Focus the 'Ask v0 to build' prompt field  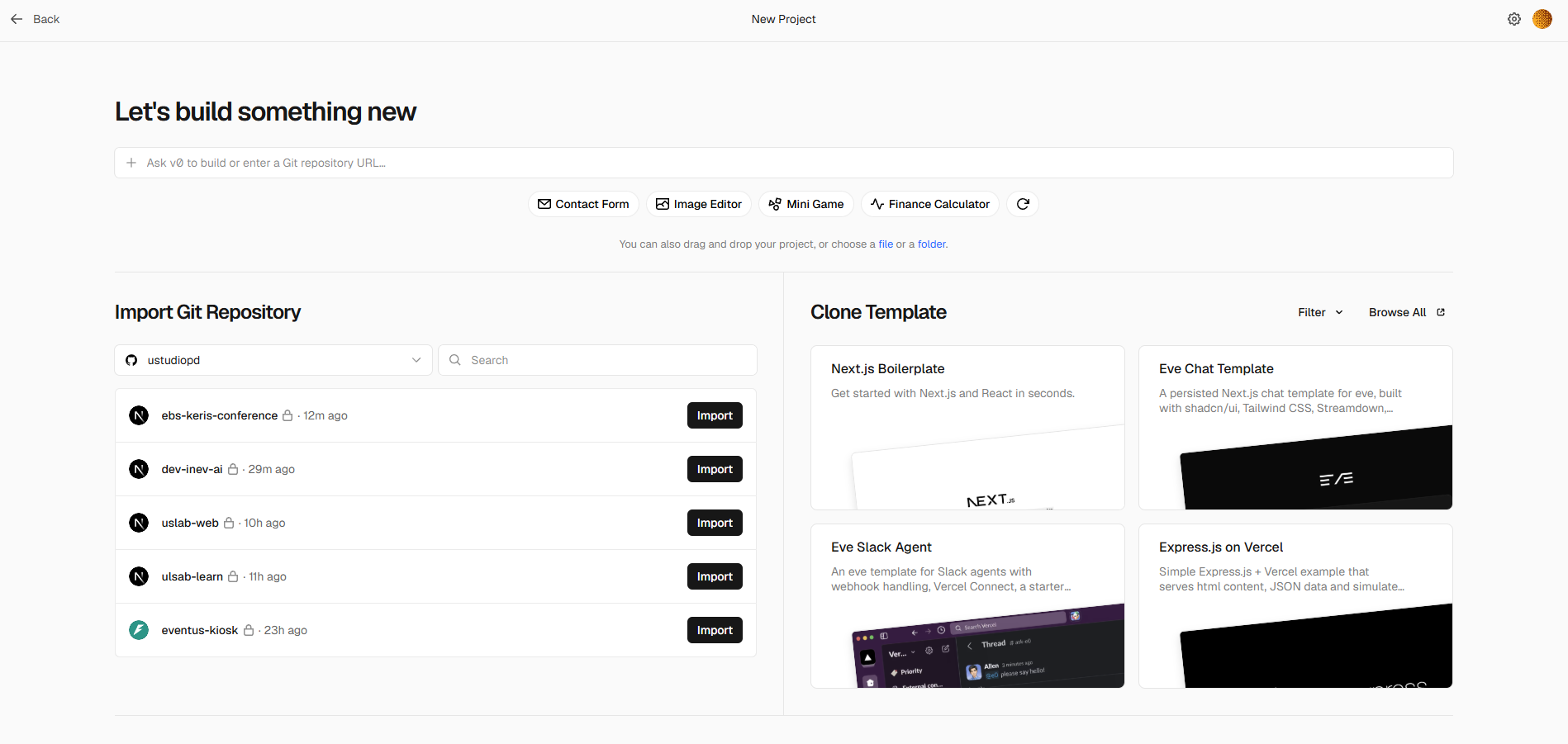click(x=783, y=163)
